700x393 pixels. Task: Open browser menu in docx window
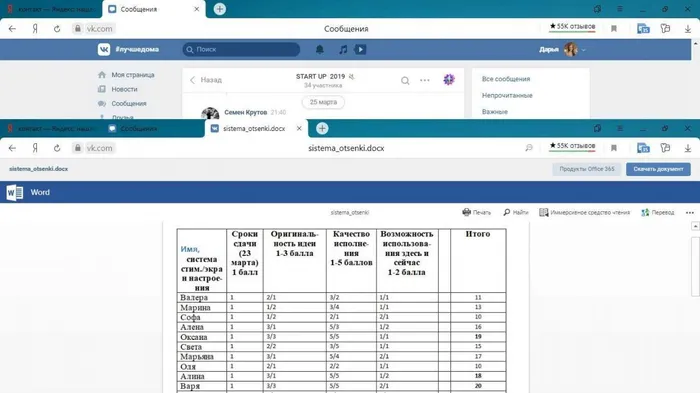[x=620, y=129]
